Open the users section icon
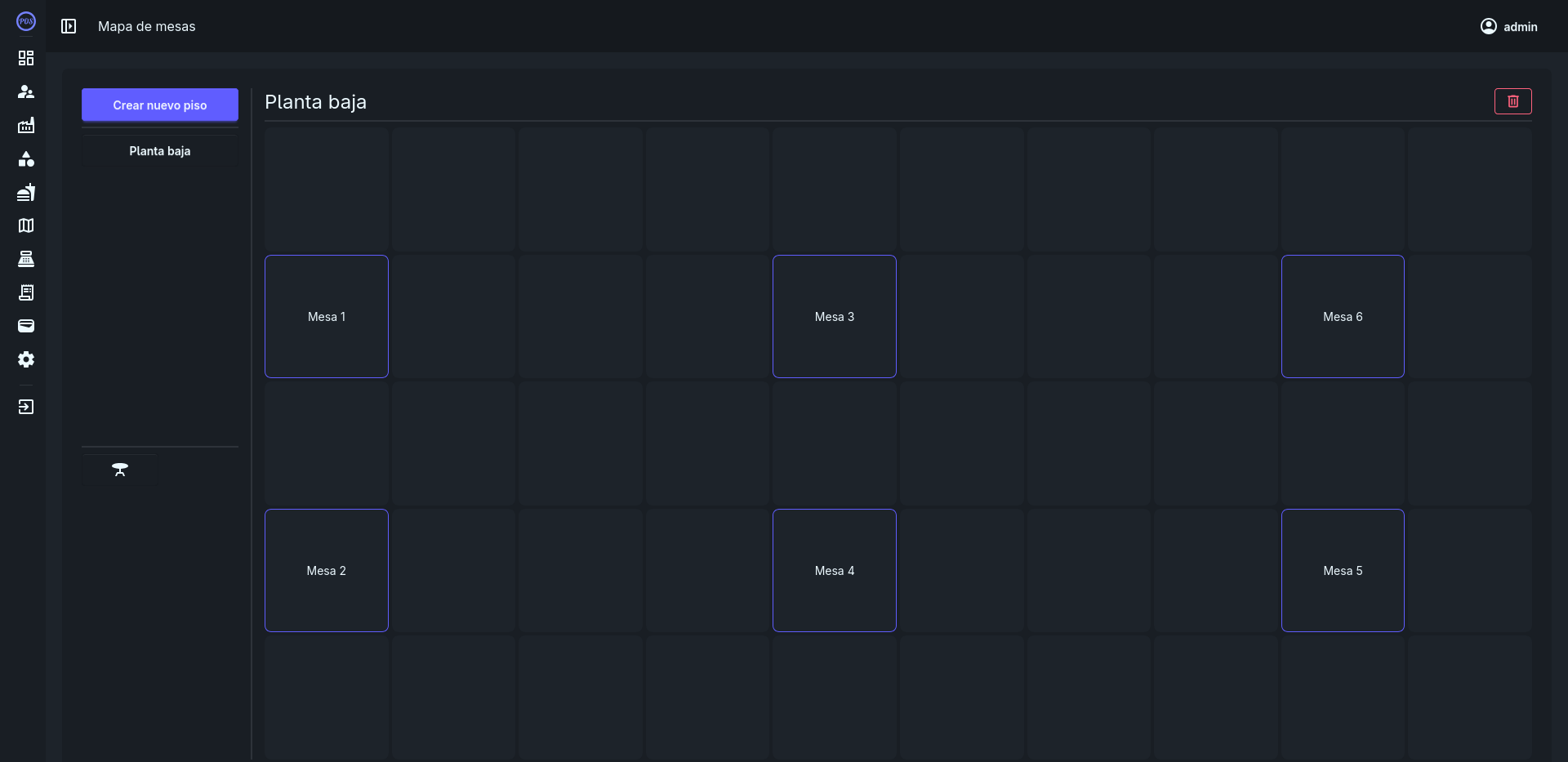 coord(26,91)
